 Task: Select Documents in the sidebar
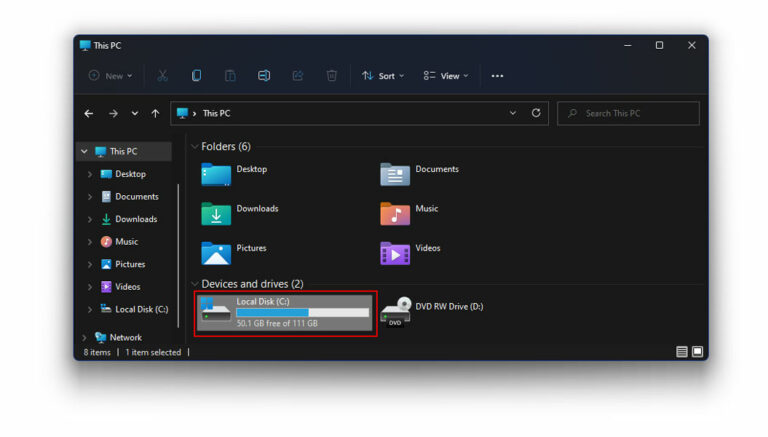coord(129,196)
